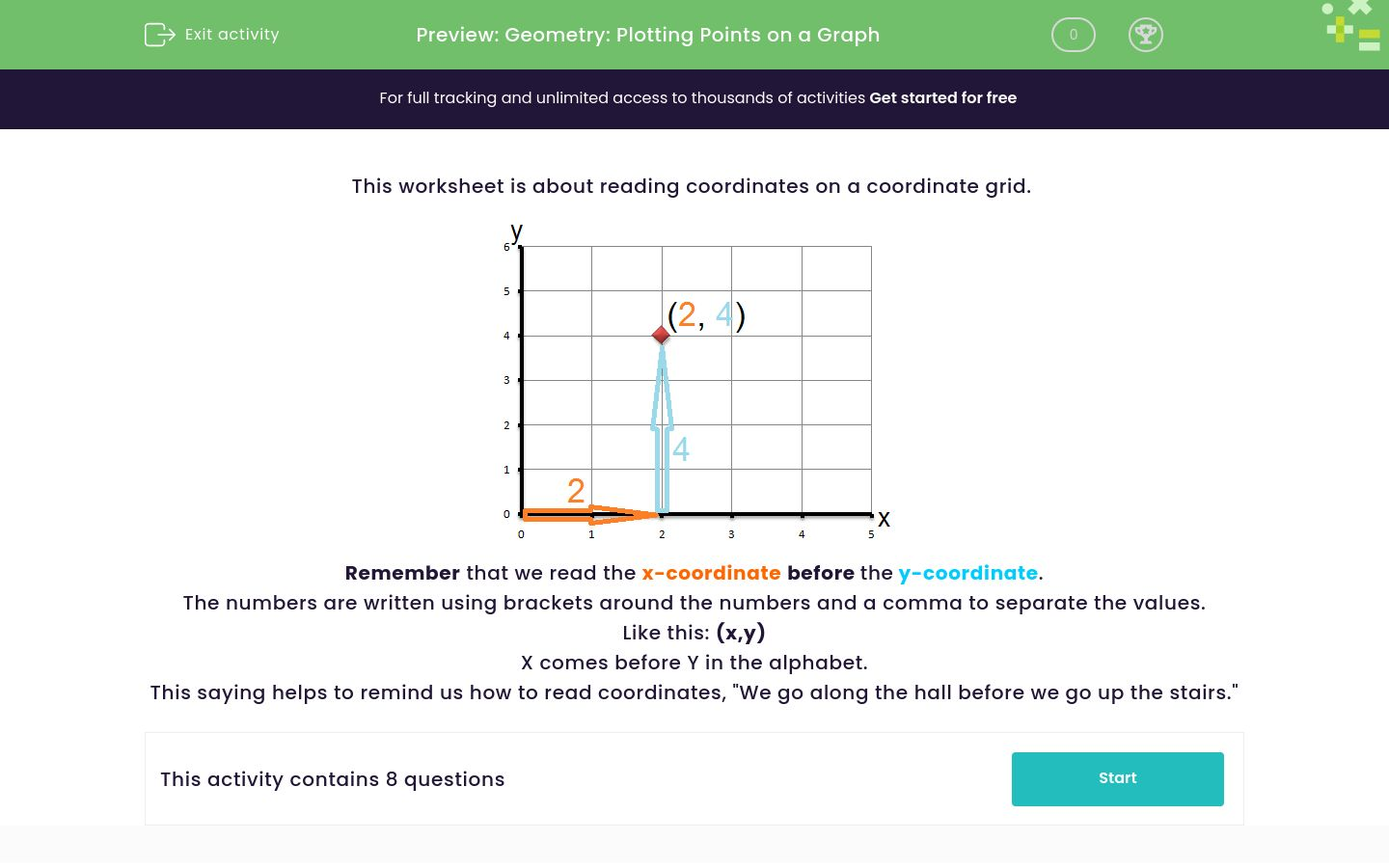Click the y-axis label on the graph
The image size is (1389, 868).
coord(516,231)
